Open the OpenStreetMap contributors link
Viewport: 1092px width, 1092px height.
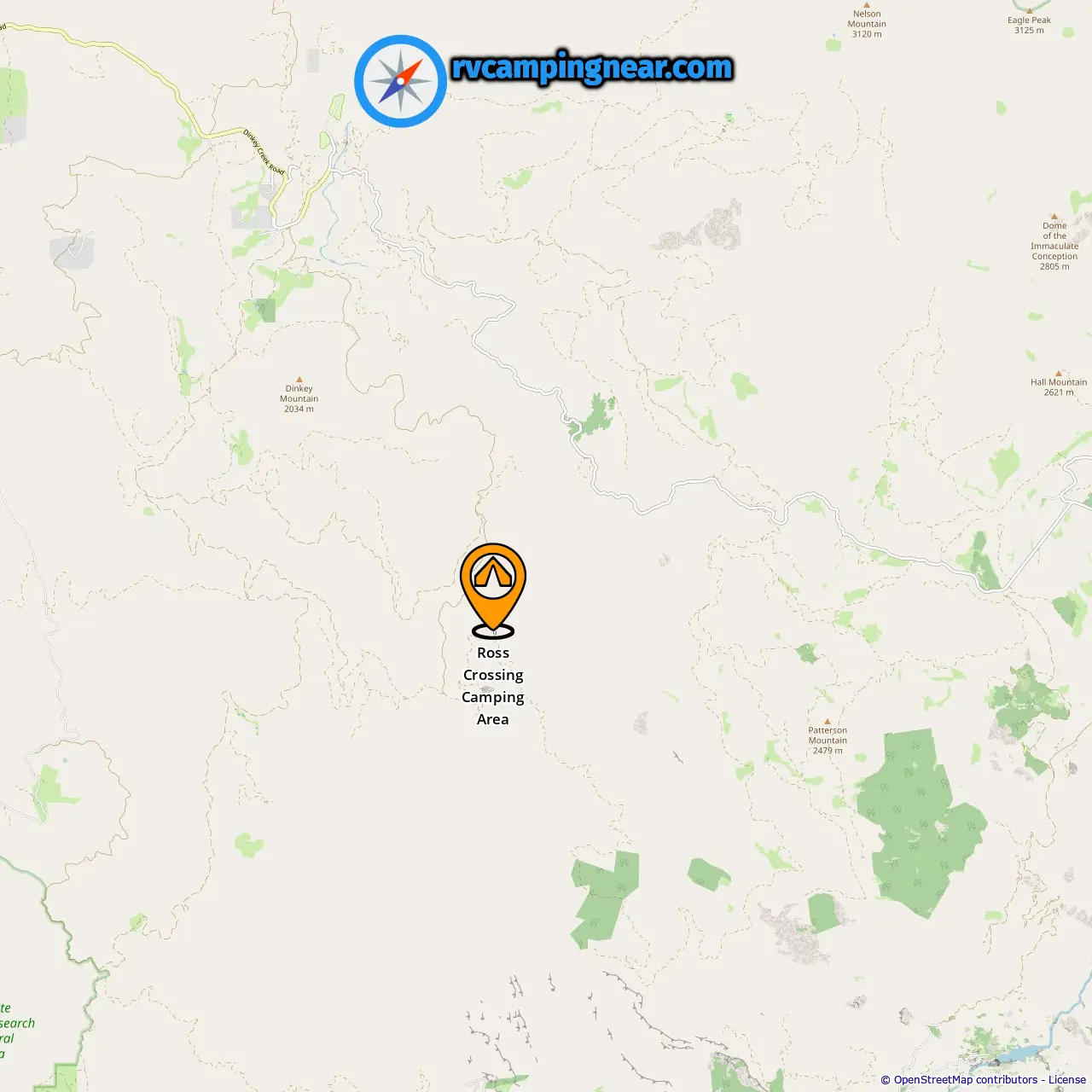966,1080
